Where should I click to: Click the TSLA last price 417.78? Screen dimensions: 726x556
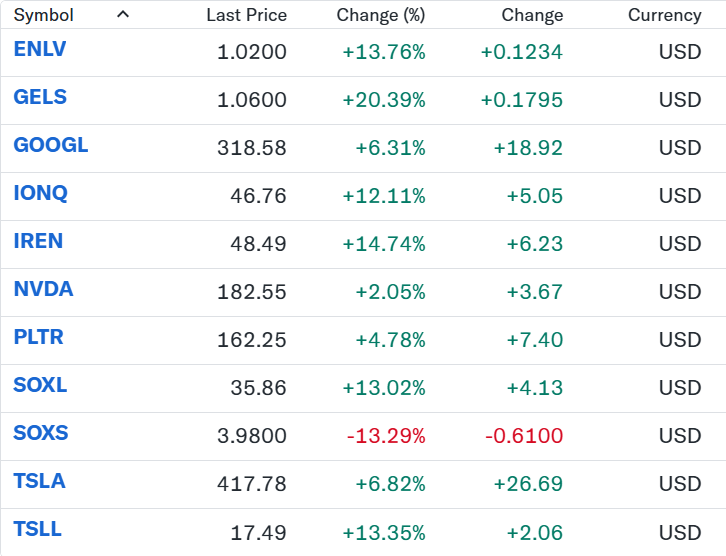click(x=252, y=484)
